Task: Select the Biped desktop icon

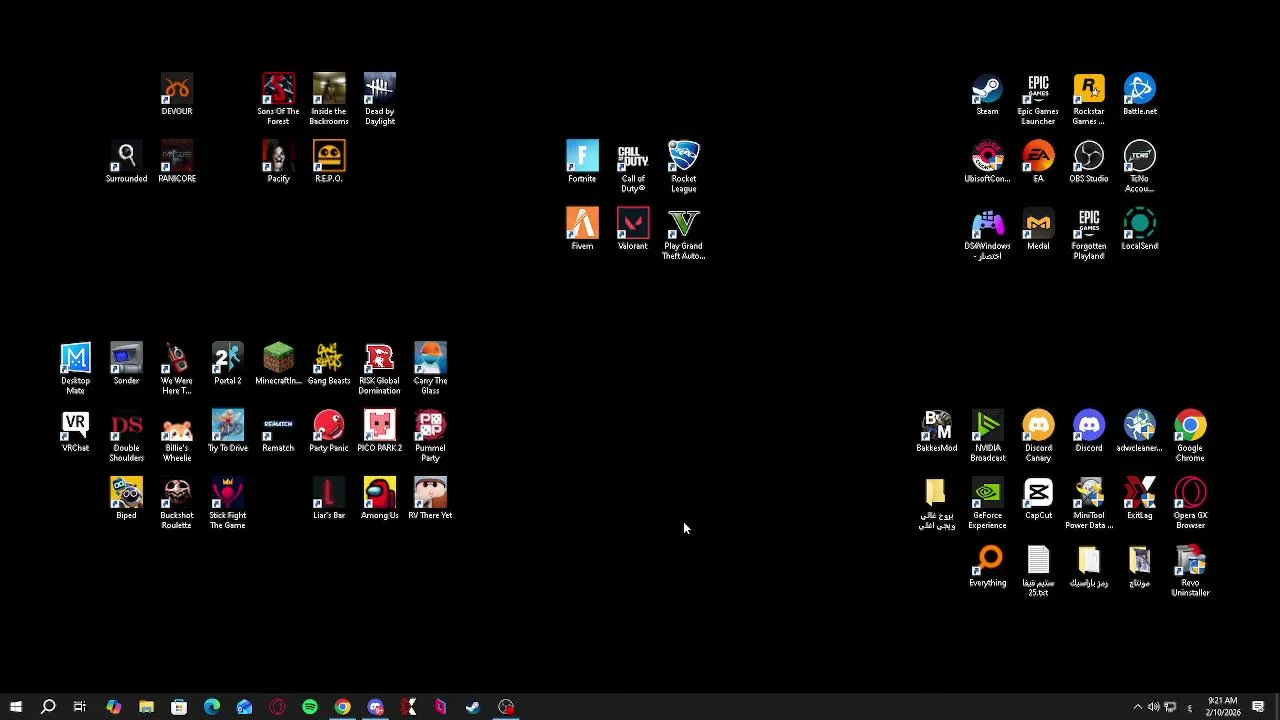Action: (126, 498)
